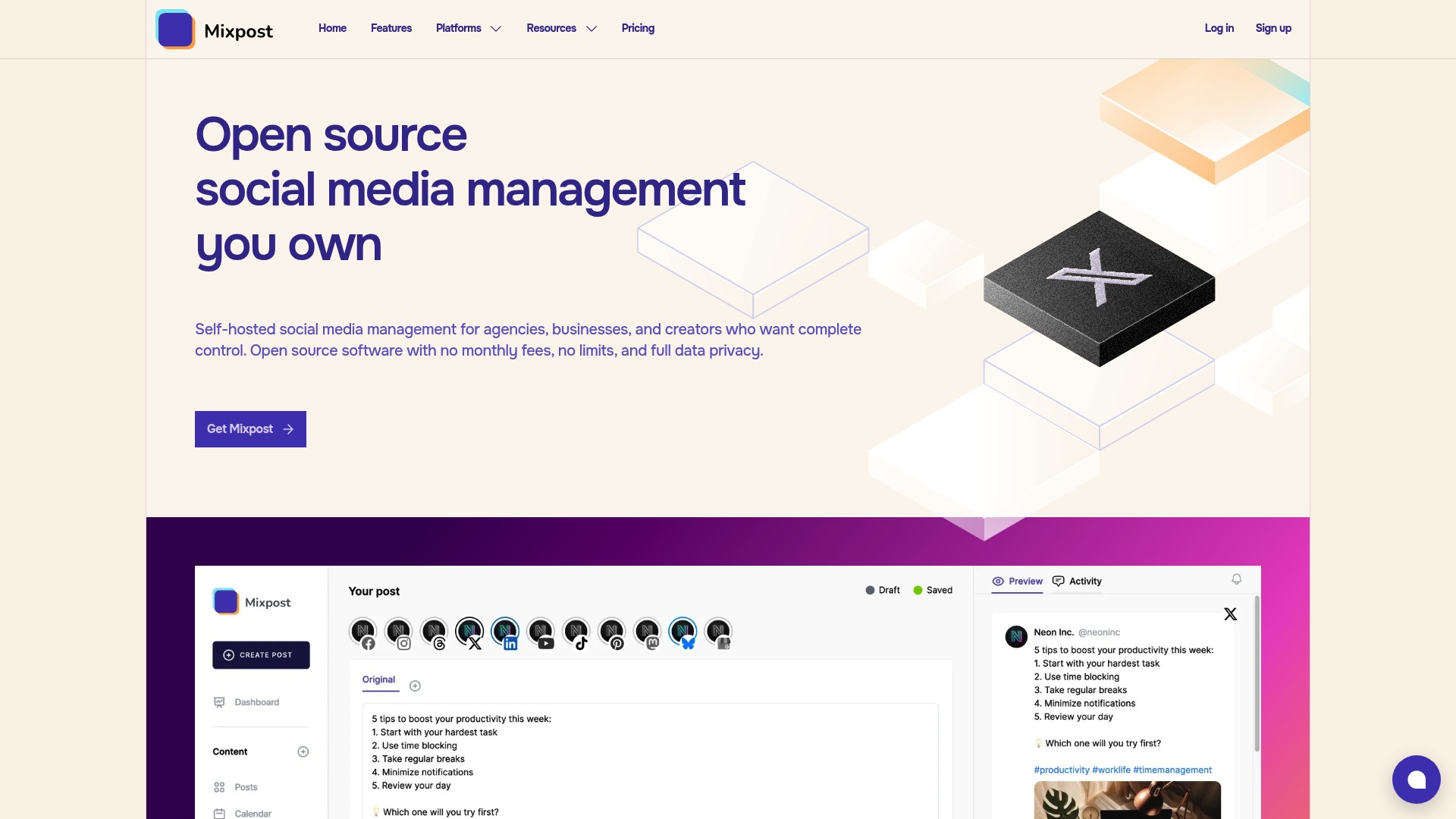
Task: Click the arrow on Get Mixpost button
Action: point(288,429)
